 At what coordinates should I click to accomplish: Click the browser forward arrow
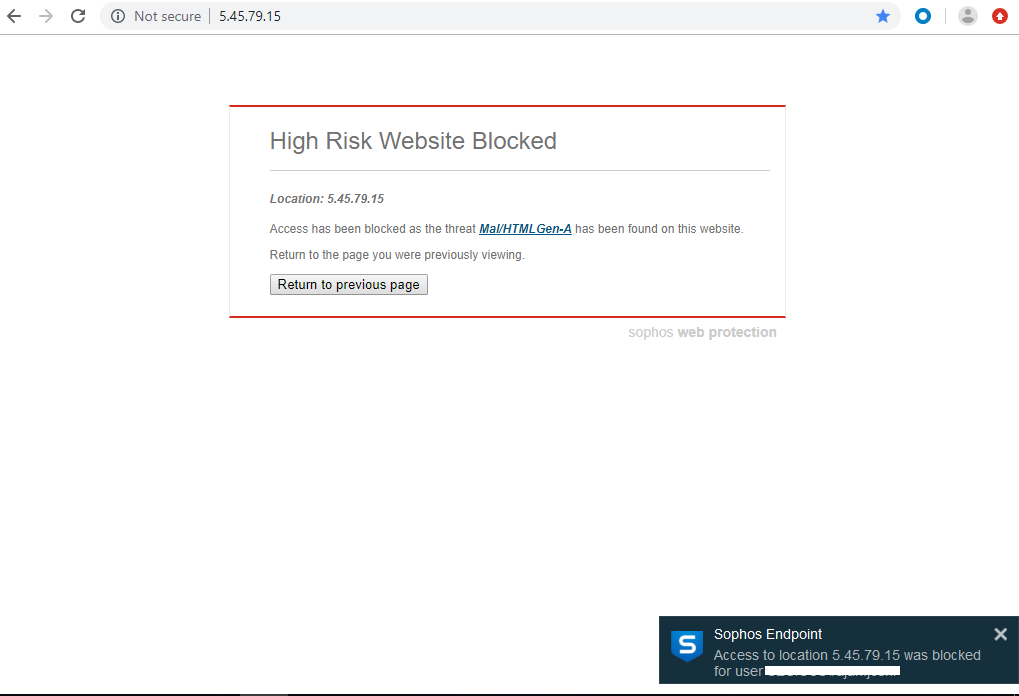click(x=46, y=16)
